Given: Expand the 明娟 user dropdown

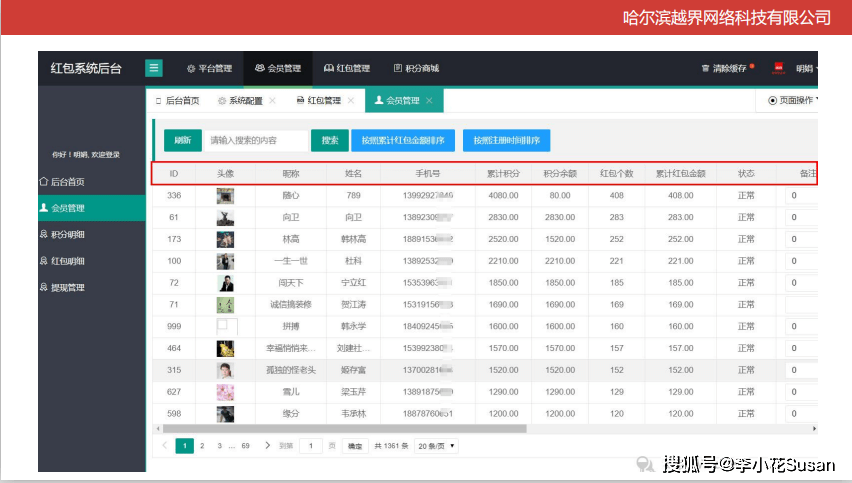Looking at the screenshot, I should click(x=806, y=68).
